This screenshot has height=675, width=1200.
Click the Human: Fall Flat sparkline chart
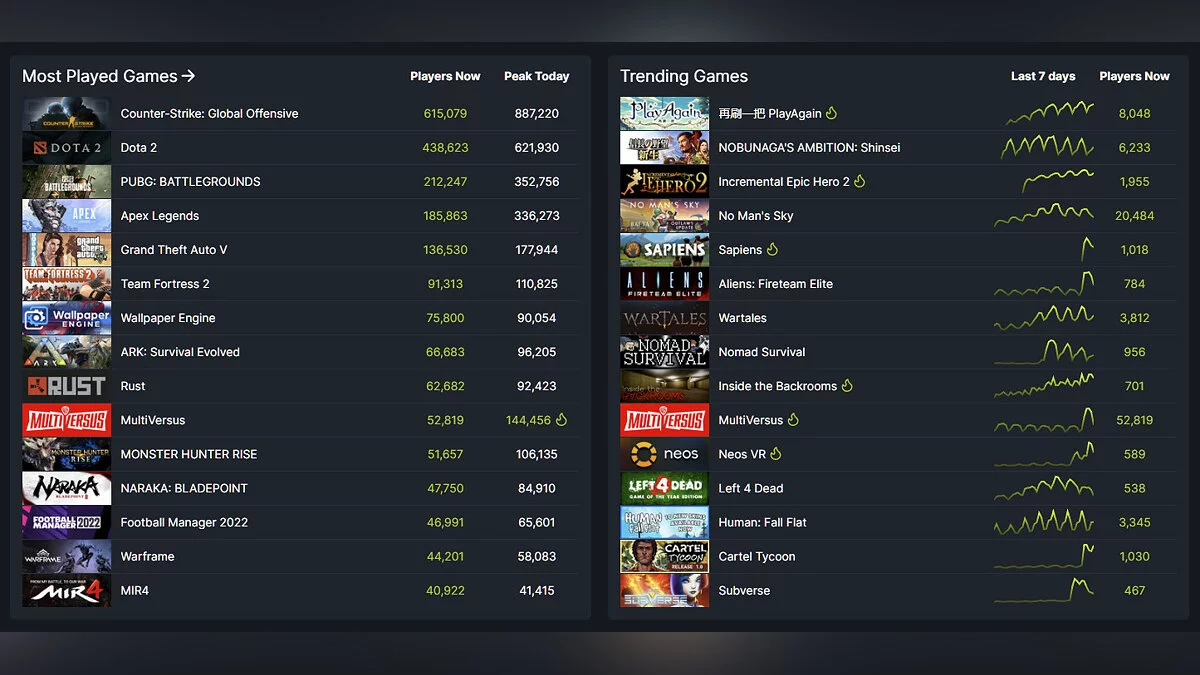pyautogui.click(x=1044, y=521)
